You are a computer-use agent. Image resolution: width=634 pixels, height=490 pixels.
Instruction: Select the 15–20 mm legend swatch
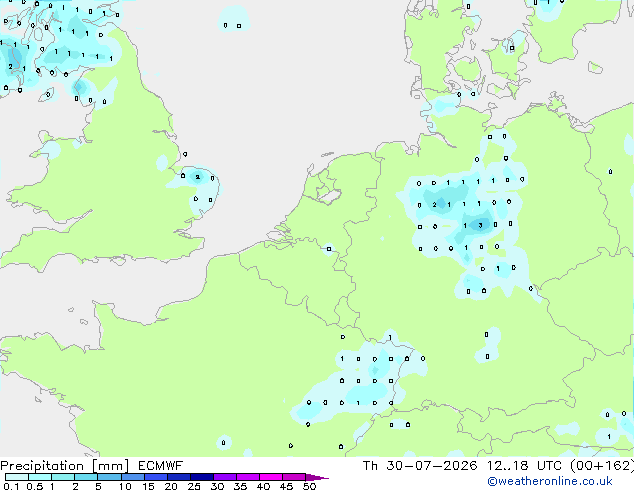pos(156,477)
